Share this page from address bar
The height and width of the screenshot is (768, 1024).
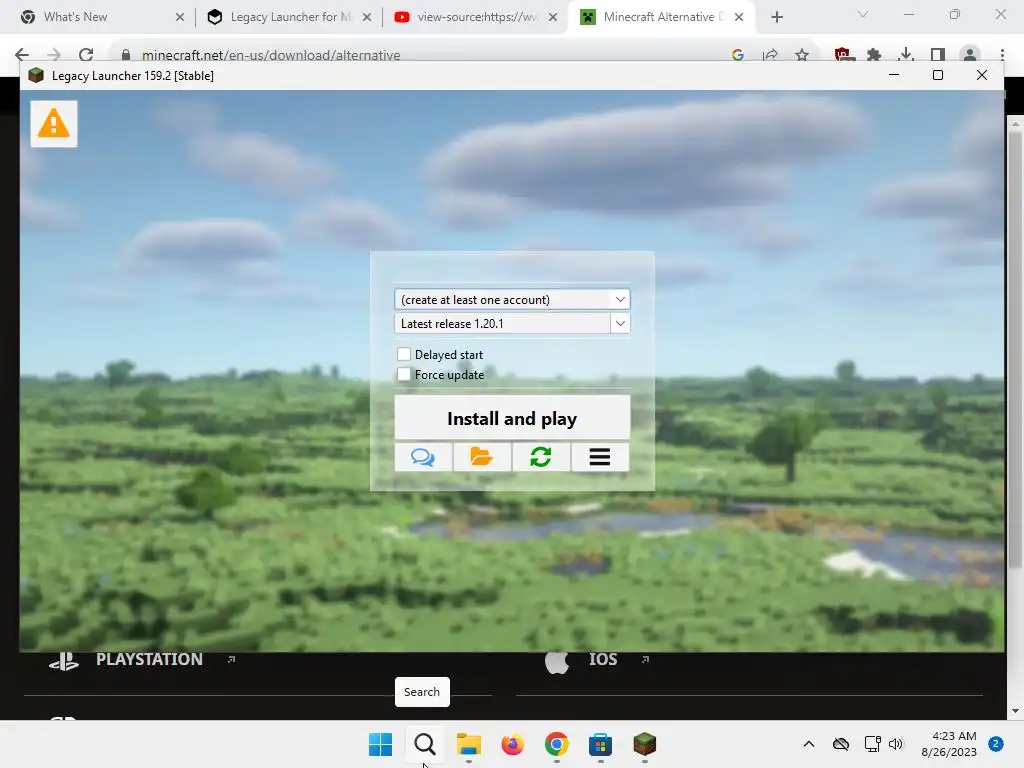point(770,55)
